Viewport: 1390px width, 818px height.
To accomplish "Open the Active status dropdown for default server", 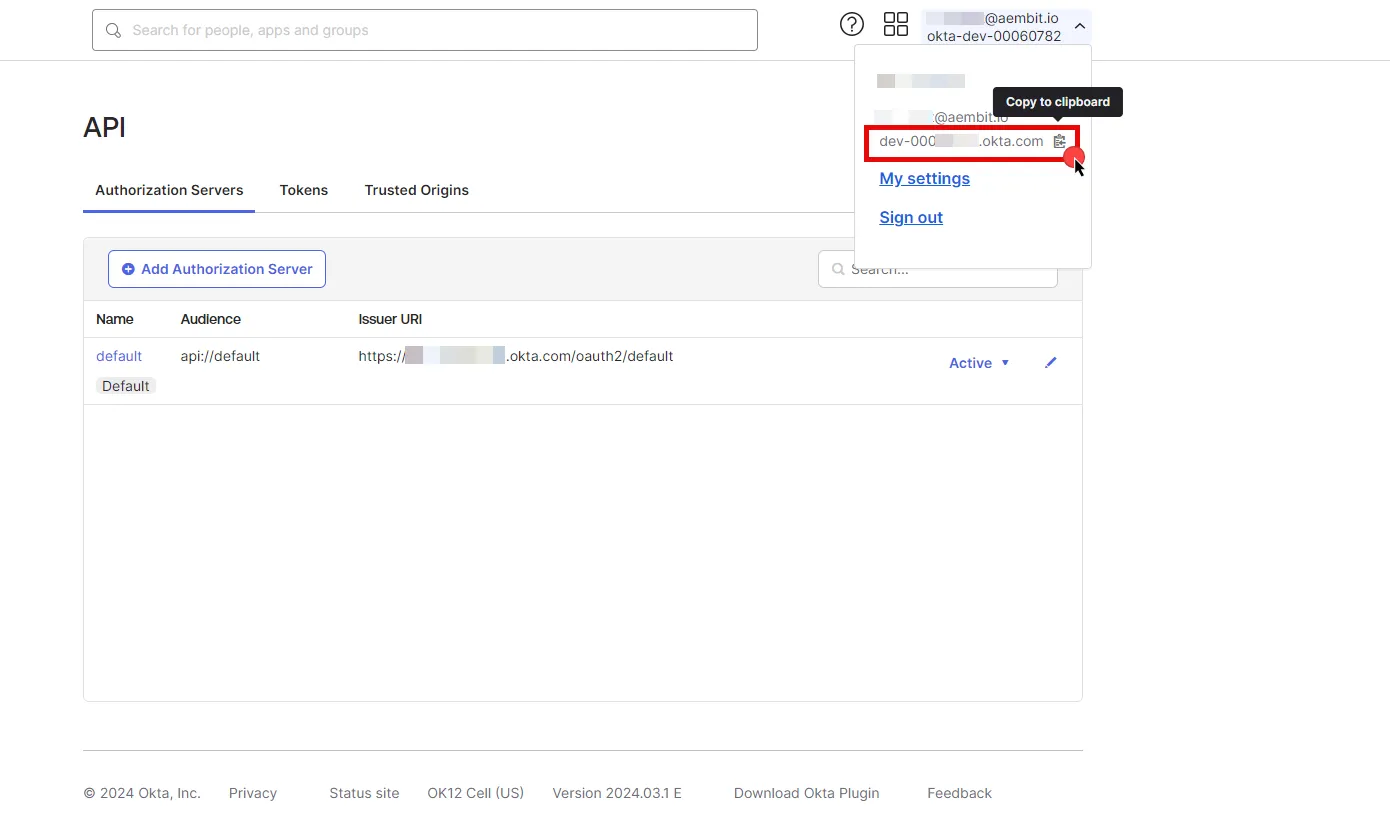I will coord(977,362).
